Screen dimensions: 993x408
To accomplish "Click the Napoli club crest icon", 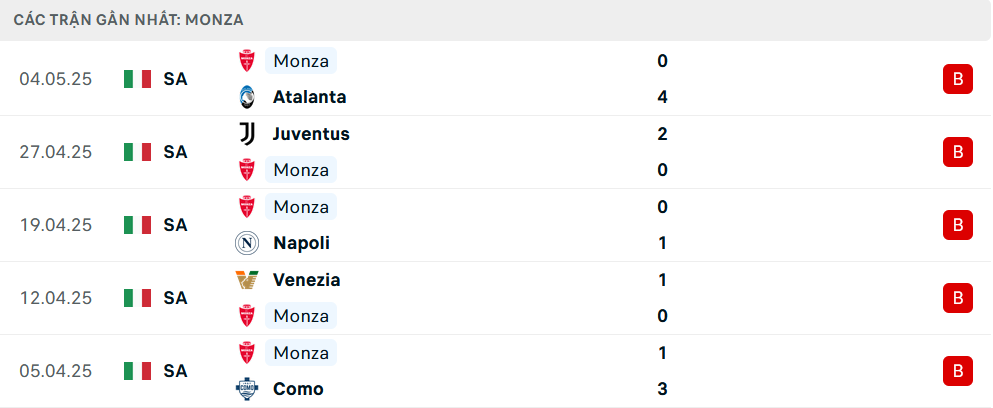I will tap(246, 243).
